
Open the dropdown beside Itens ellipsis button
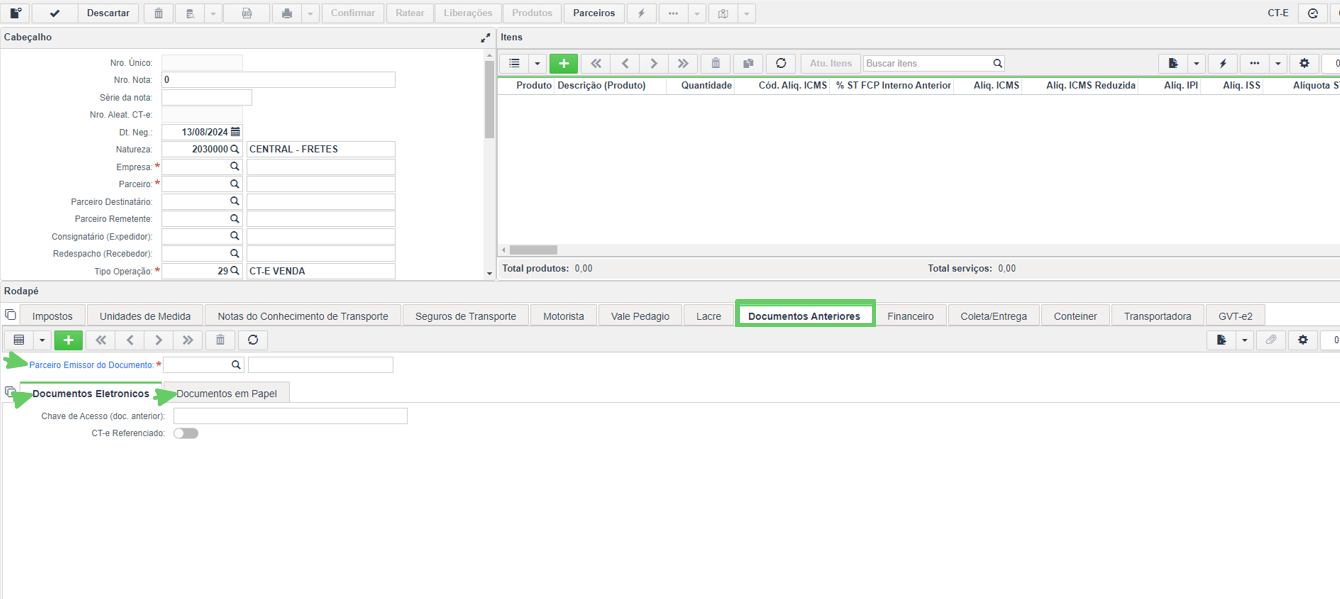pos(1278,63)
